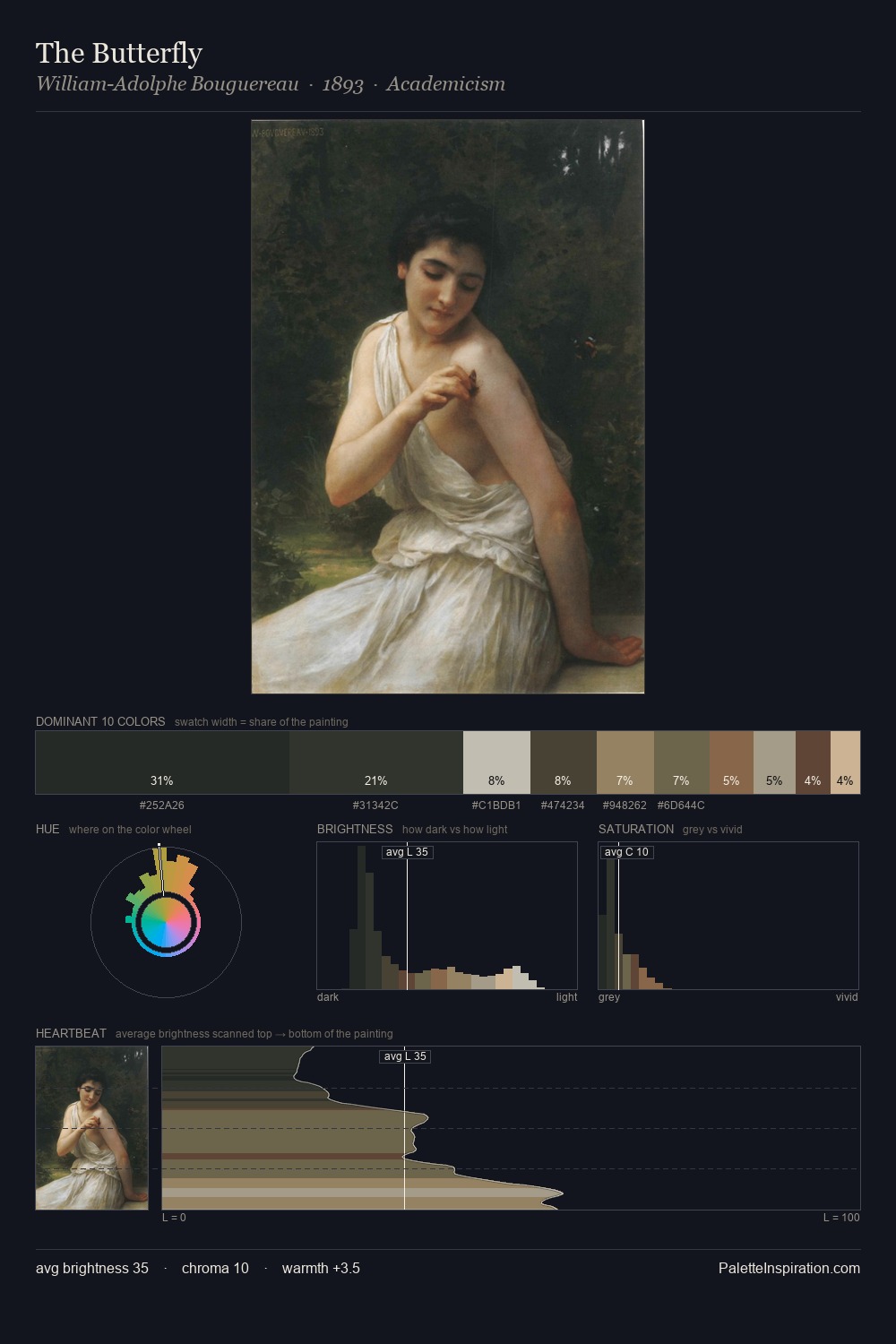Click the 'grey' axis label under Saturation
The width and height of the screenshot is (896, 1344).
point(609,997)
